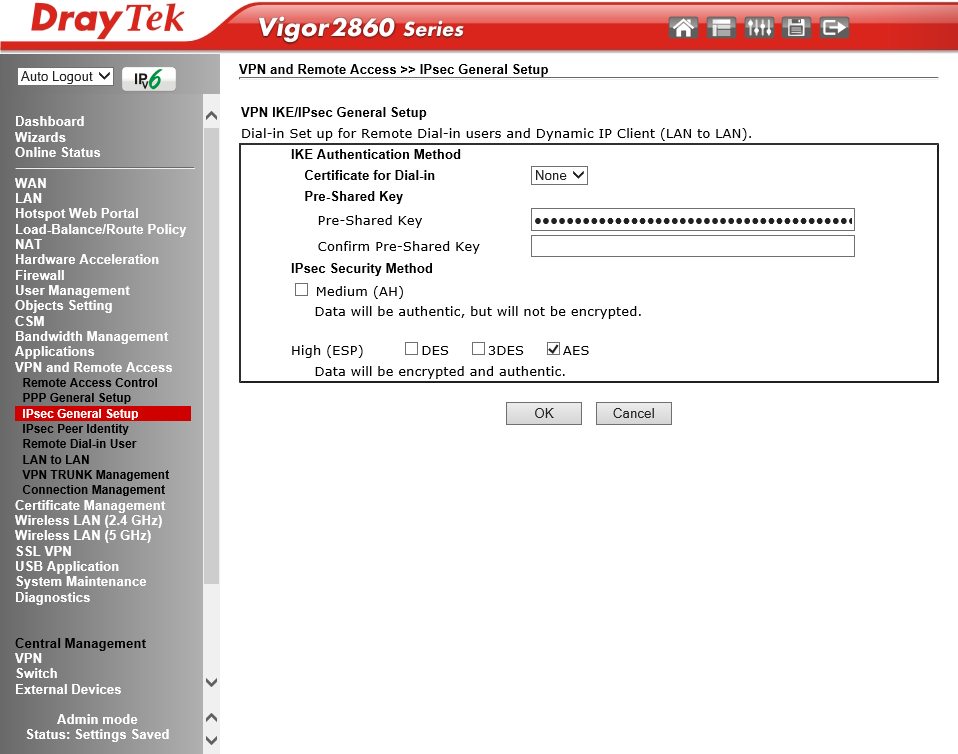Tick the DES encryption checkbox

point(411,348)
